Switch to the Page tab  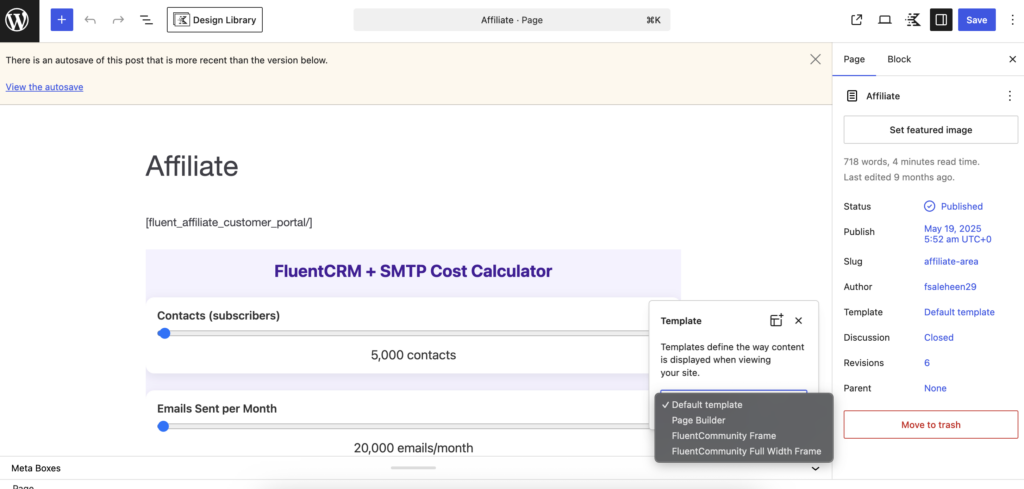(x=854, y=59)
